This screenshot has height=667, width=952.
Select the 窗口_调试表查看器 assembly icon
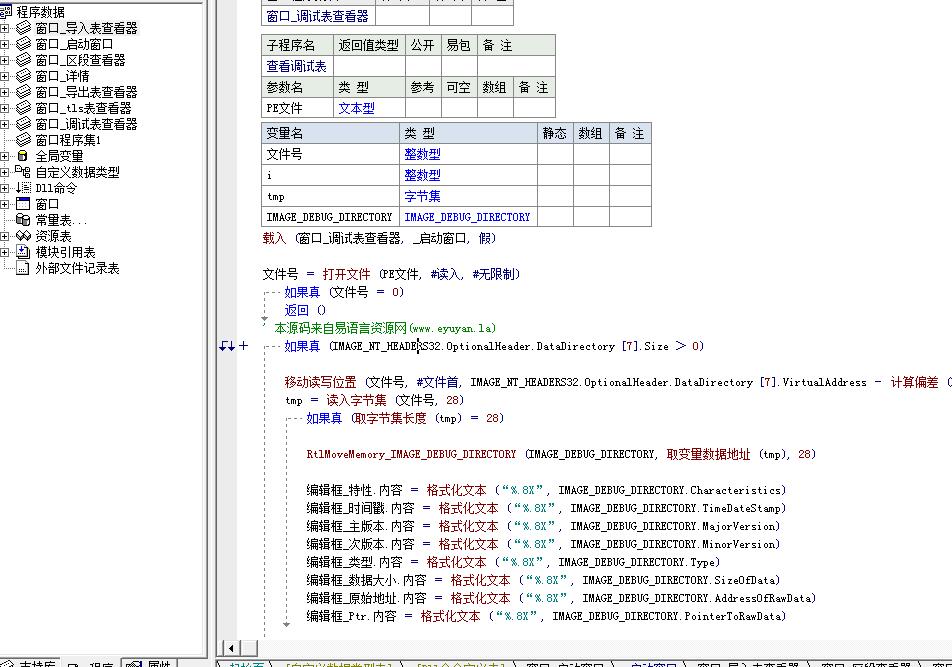pos(23,124)
